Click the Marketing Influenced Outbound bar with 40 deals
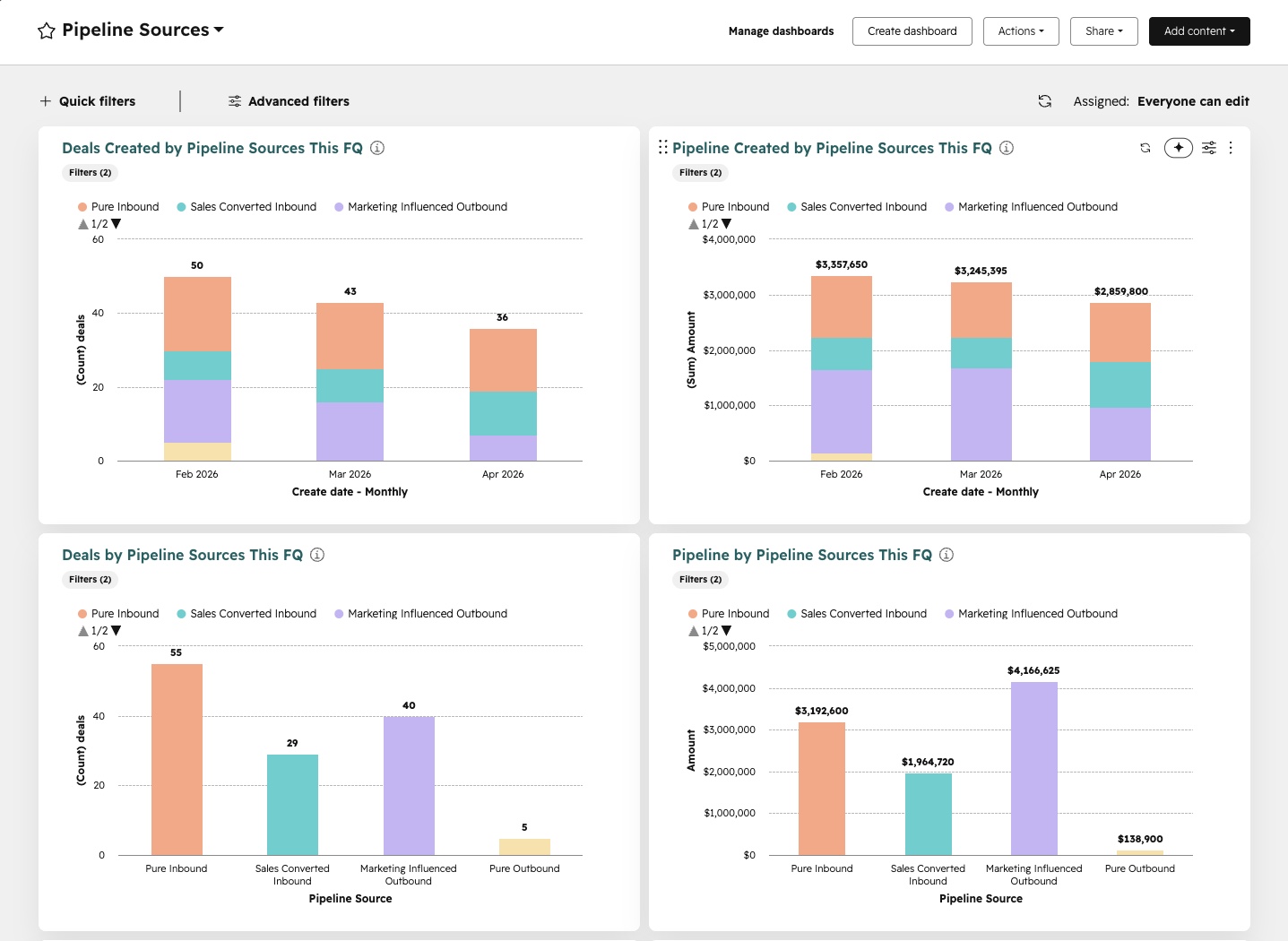Screen dimensions: 1288x941 409,786
